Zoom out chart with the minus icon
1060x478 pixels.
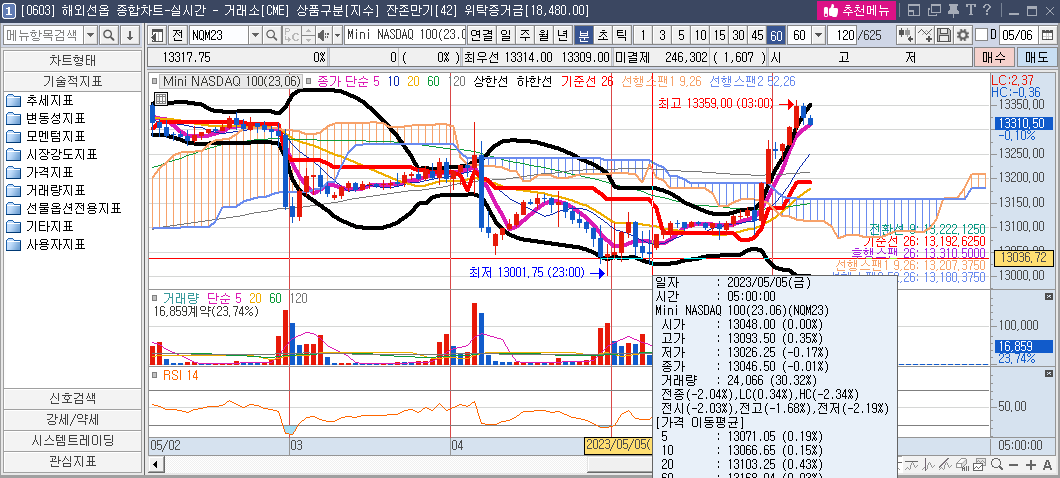[x=1013, y=464]
